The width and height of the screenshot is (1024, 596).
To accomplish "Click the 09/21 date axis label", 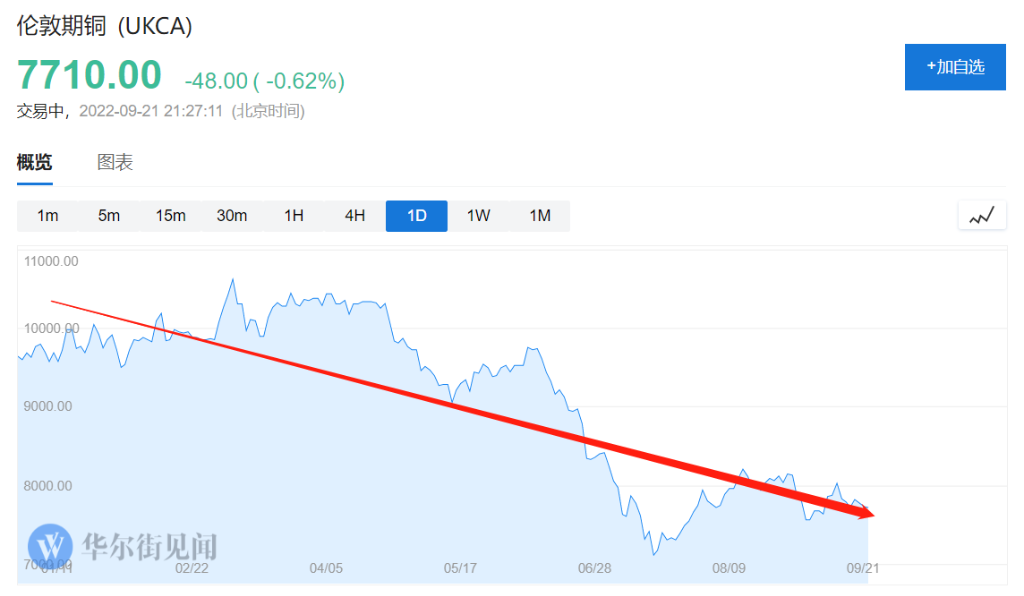I will coord(863,568).
